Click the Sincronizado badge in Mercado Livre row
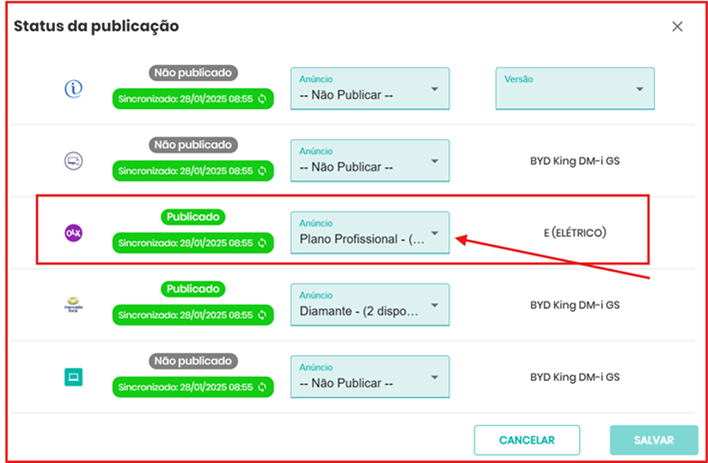This screenshot has width=708, height=463. pos(193,315)
